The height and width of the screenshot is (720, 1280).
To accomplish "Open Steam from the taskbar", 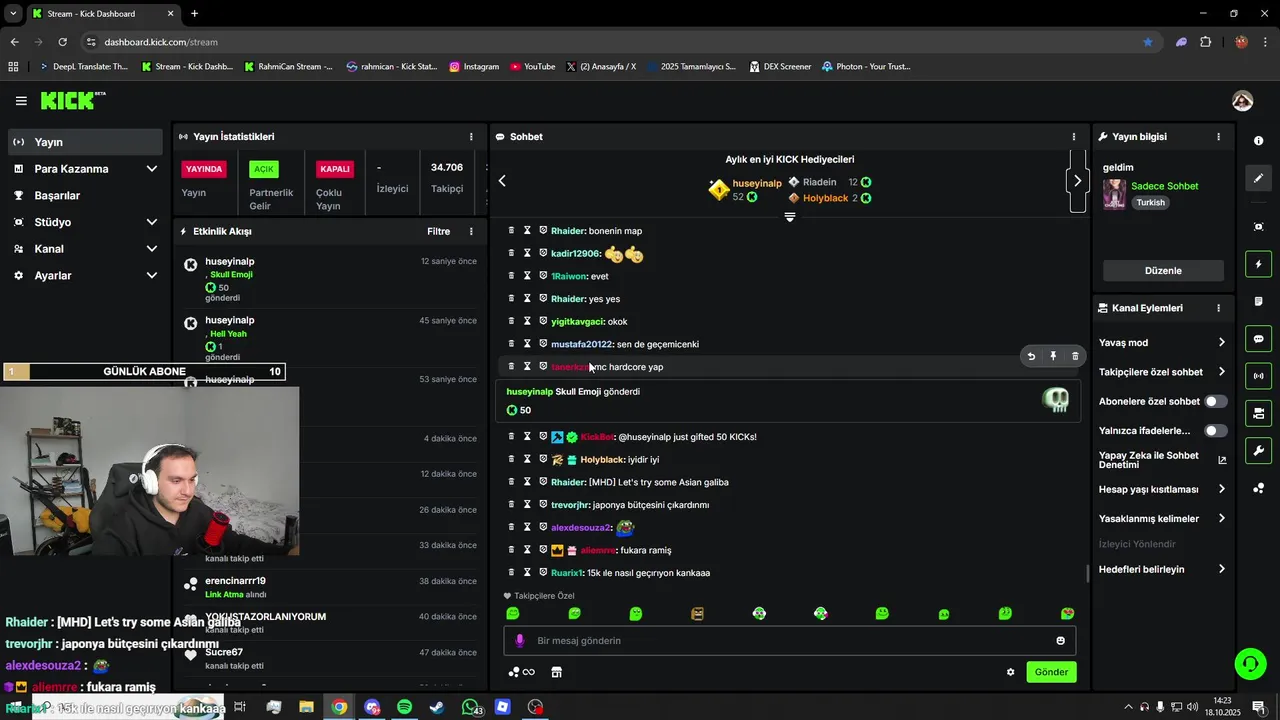I will [437, 707].
